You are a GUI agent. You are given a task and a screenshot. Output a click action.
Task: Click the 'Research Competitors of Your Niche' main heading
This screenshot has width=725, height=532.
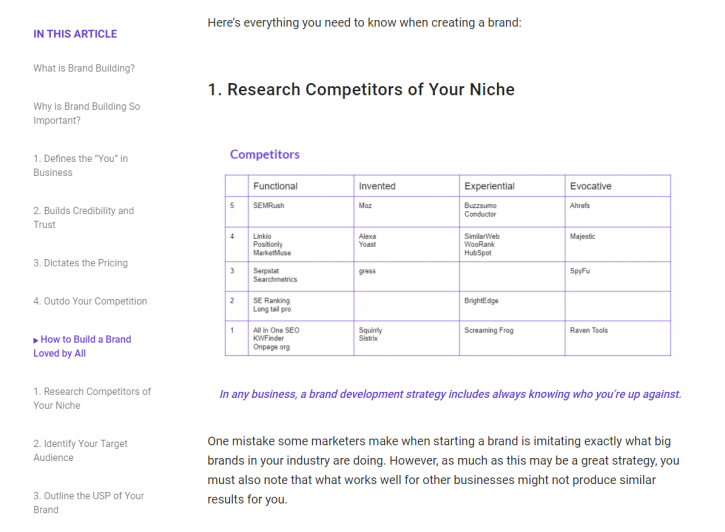click(361, 90)
